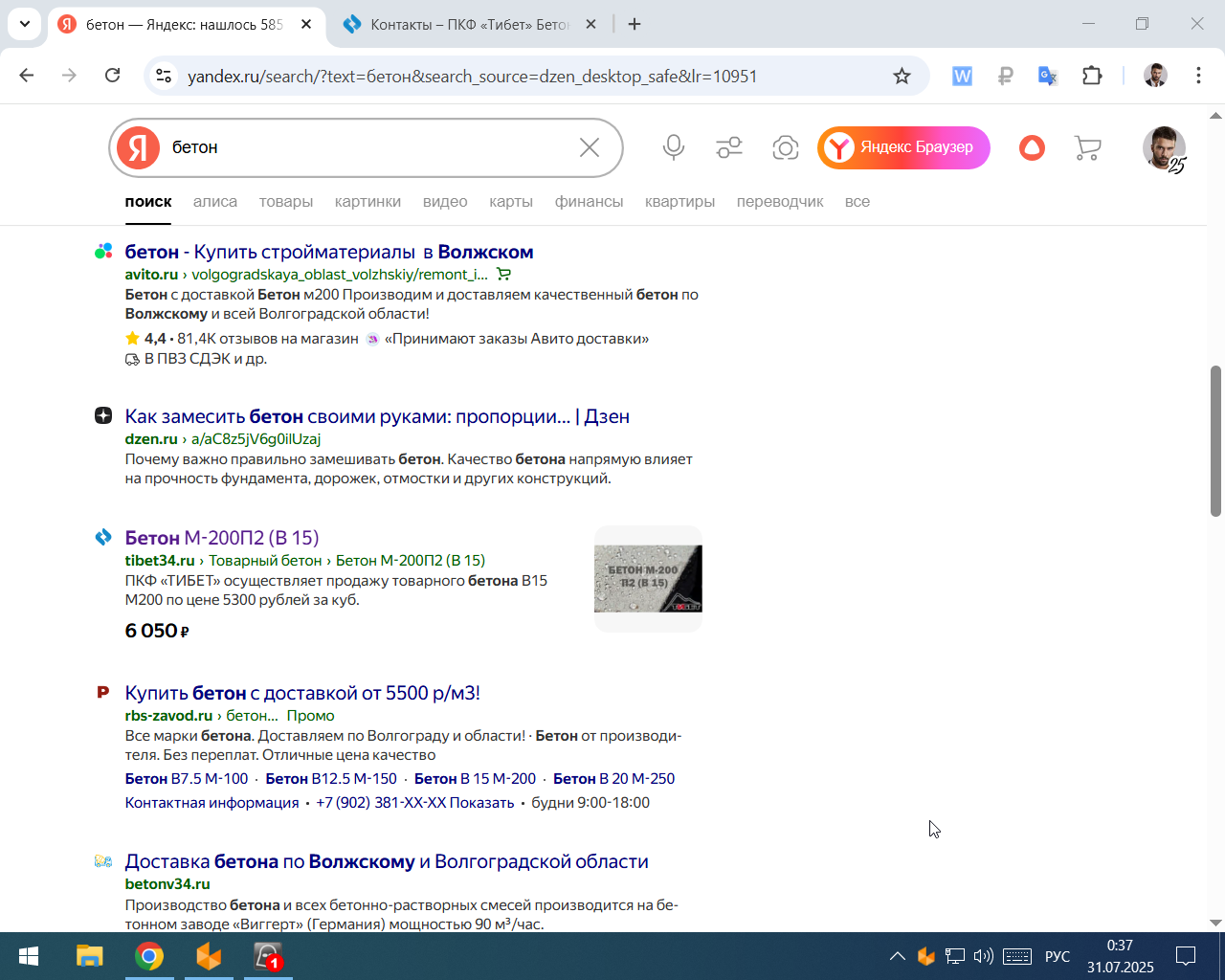
Task: Click the avito.ru domain link
Action: (x=151, y=275)
